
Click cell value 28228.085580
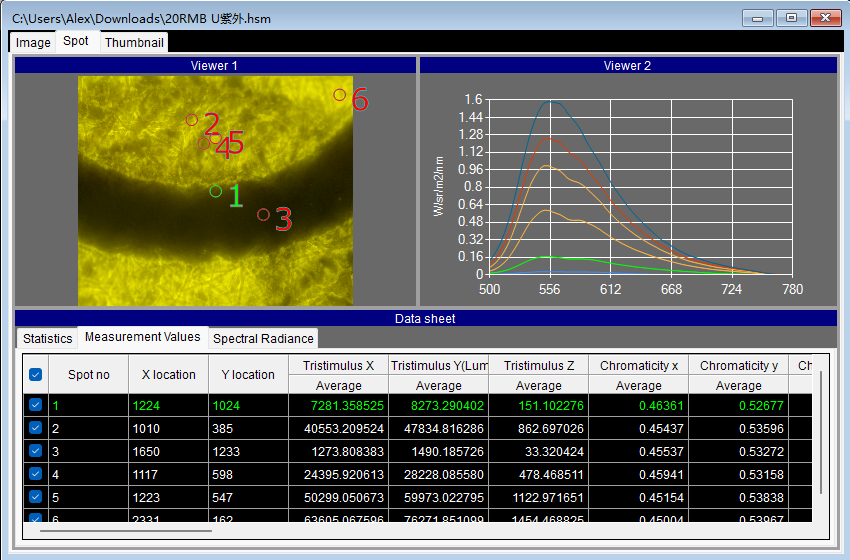(444, 475)
